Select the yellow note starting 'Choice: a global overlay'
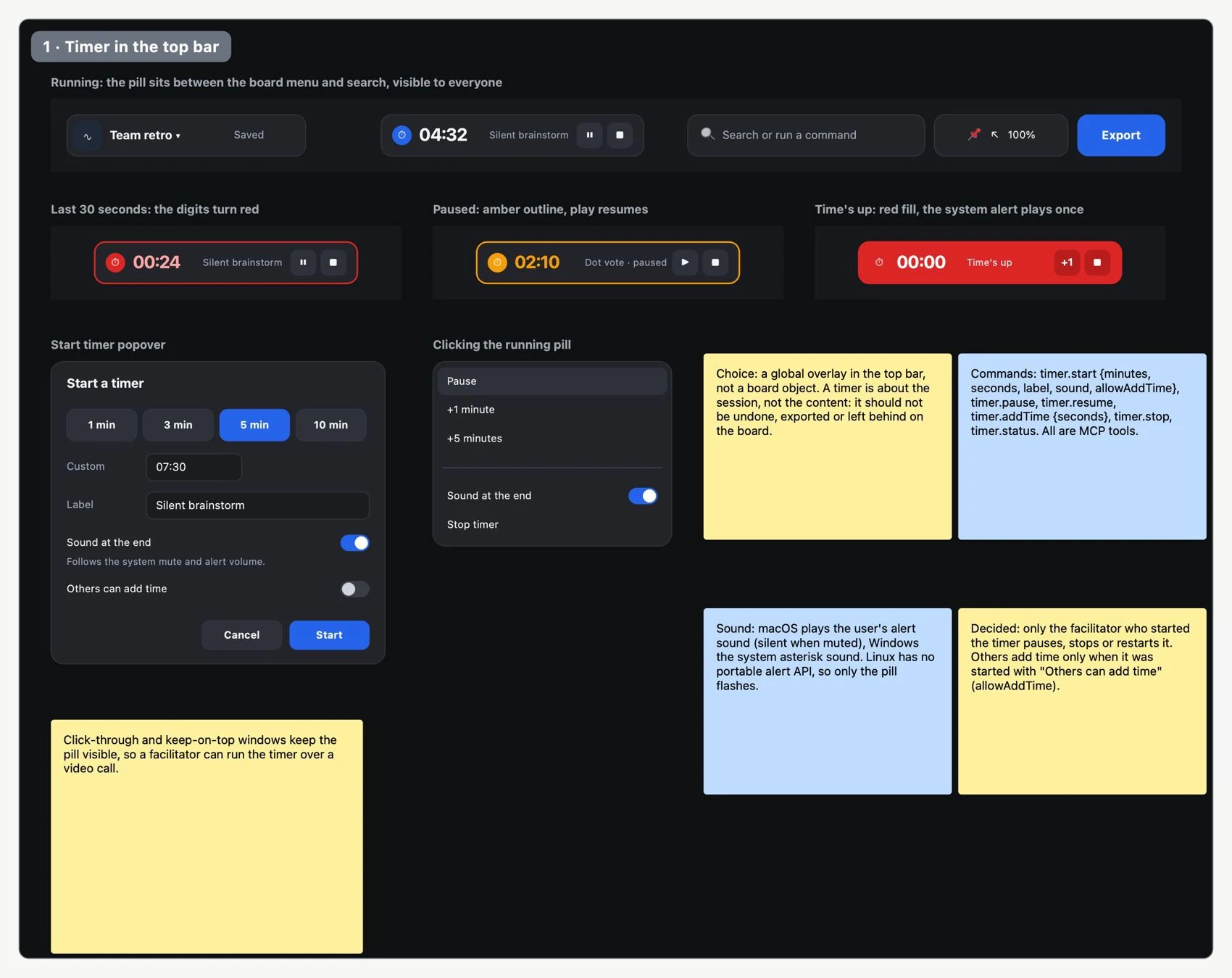 [827, 447]
